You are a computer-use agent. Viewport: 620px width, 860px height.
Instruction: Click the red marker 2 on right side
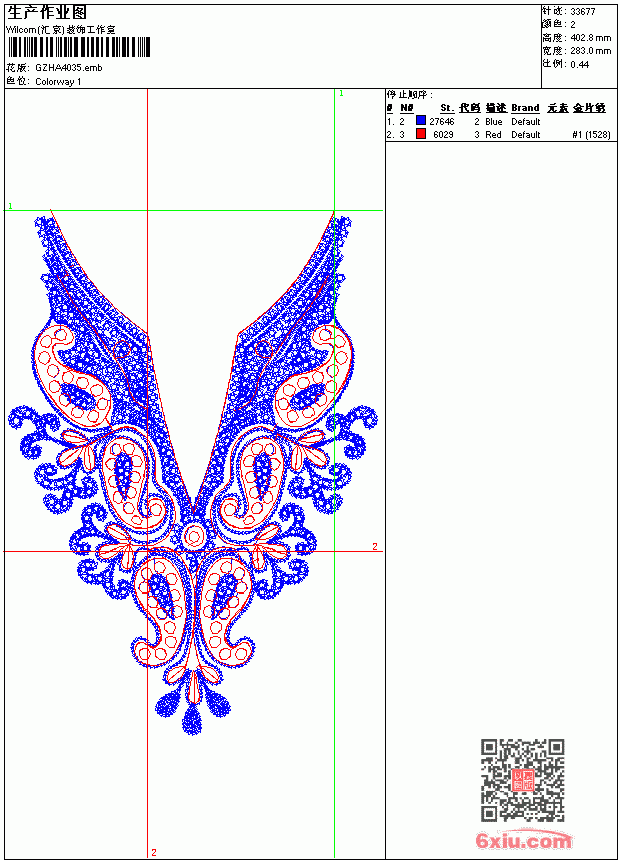point(375,546)
